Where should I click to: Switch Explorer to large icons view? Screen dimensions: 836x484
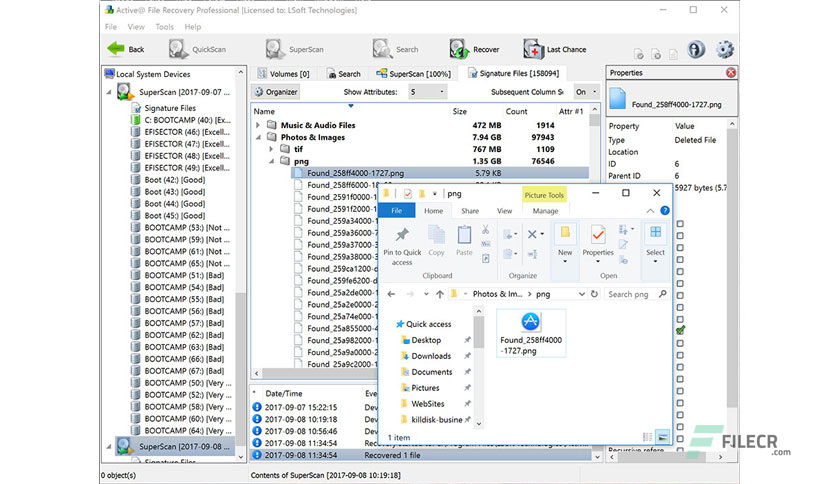coord(663,437)
